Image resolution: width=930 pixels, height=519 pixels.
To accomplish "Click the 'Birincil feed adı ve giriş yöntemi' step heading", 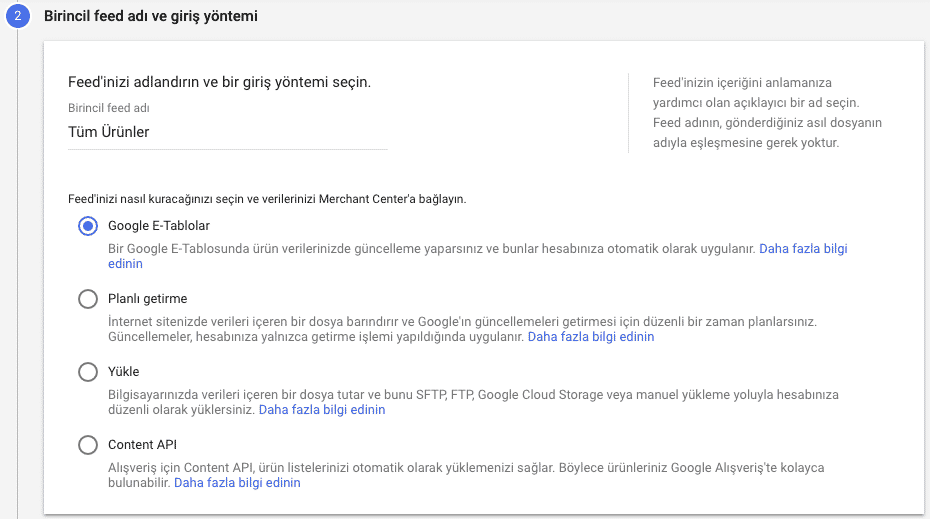I will coord(151,16).
